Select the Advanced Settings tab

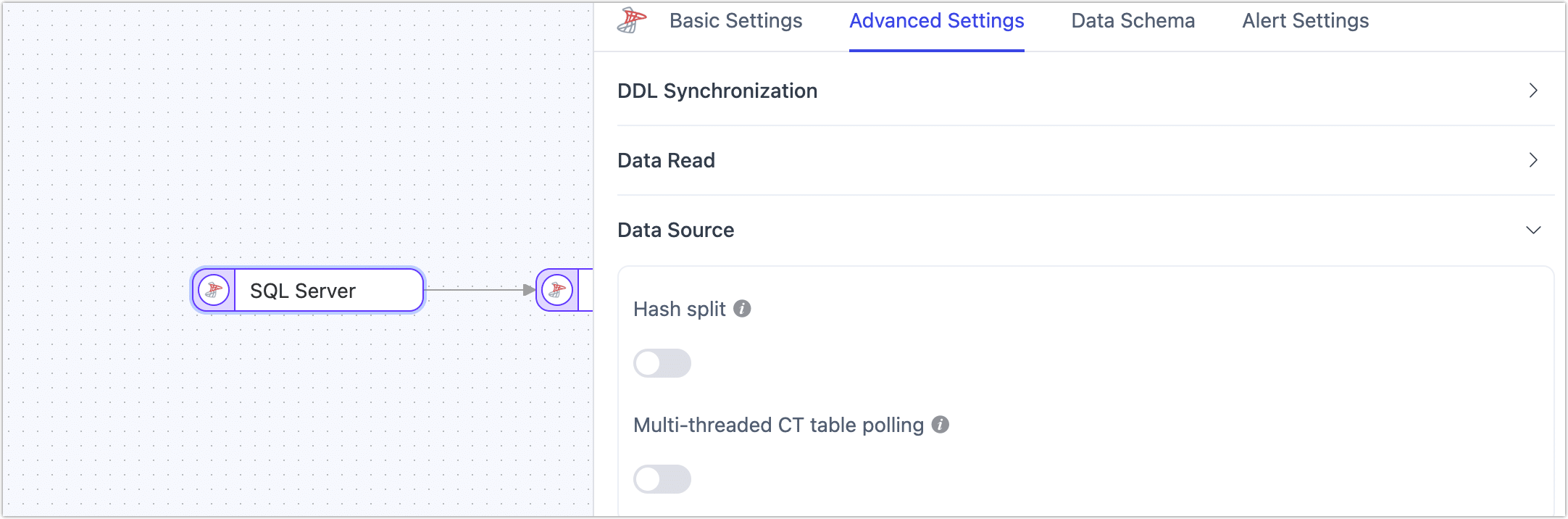pos(936,20)
